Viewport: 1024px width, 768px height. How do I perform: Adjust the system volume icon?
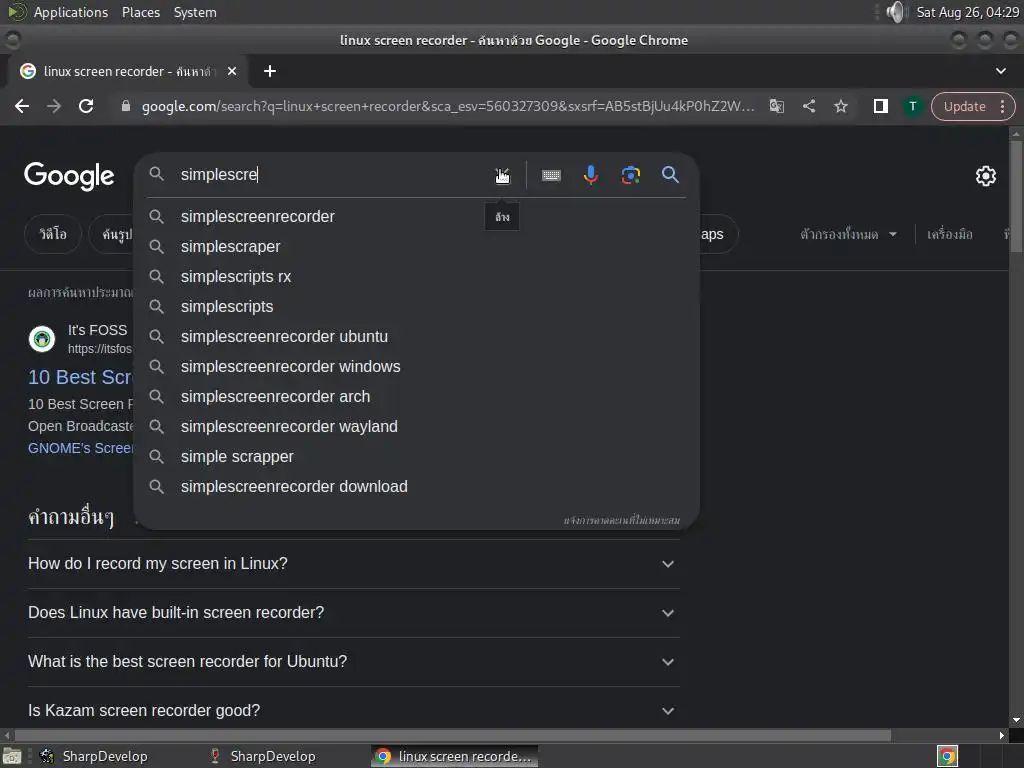coord(897,12)
